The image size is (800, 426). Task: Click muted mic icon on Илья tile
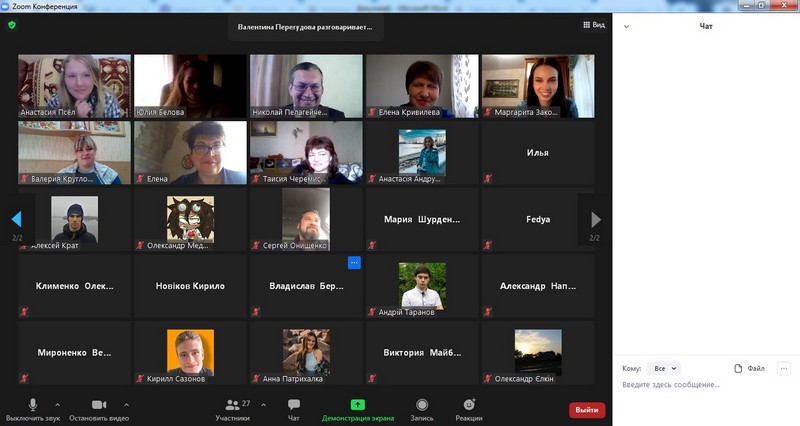click(487, 179)
